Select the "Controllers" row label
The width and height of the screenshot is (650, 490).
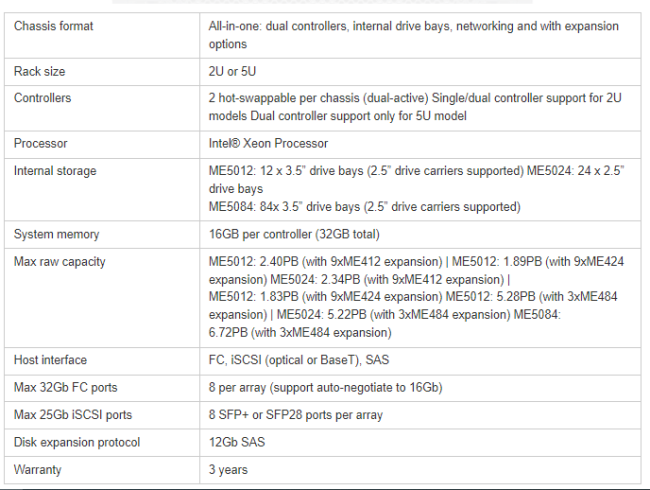click(43, 99)
